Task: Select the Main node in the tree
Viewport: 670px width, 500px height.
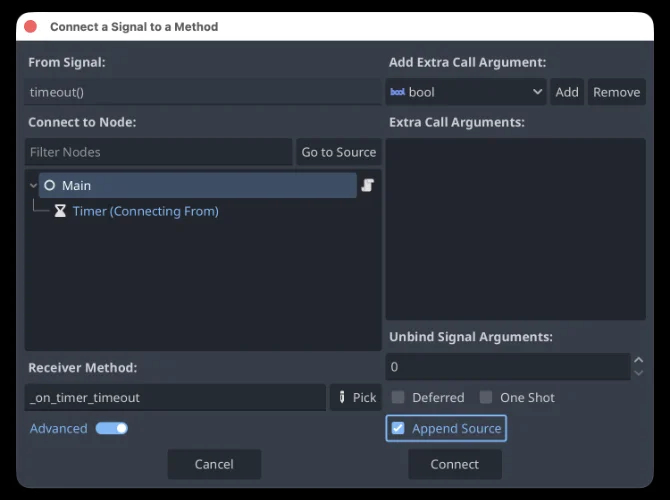Action: [76, 186]
